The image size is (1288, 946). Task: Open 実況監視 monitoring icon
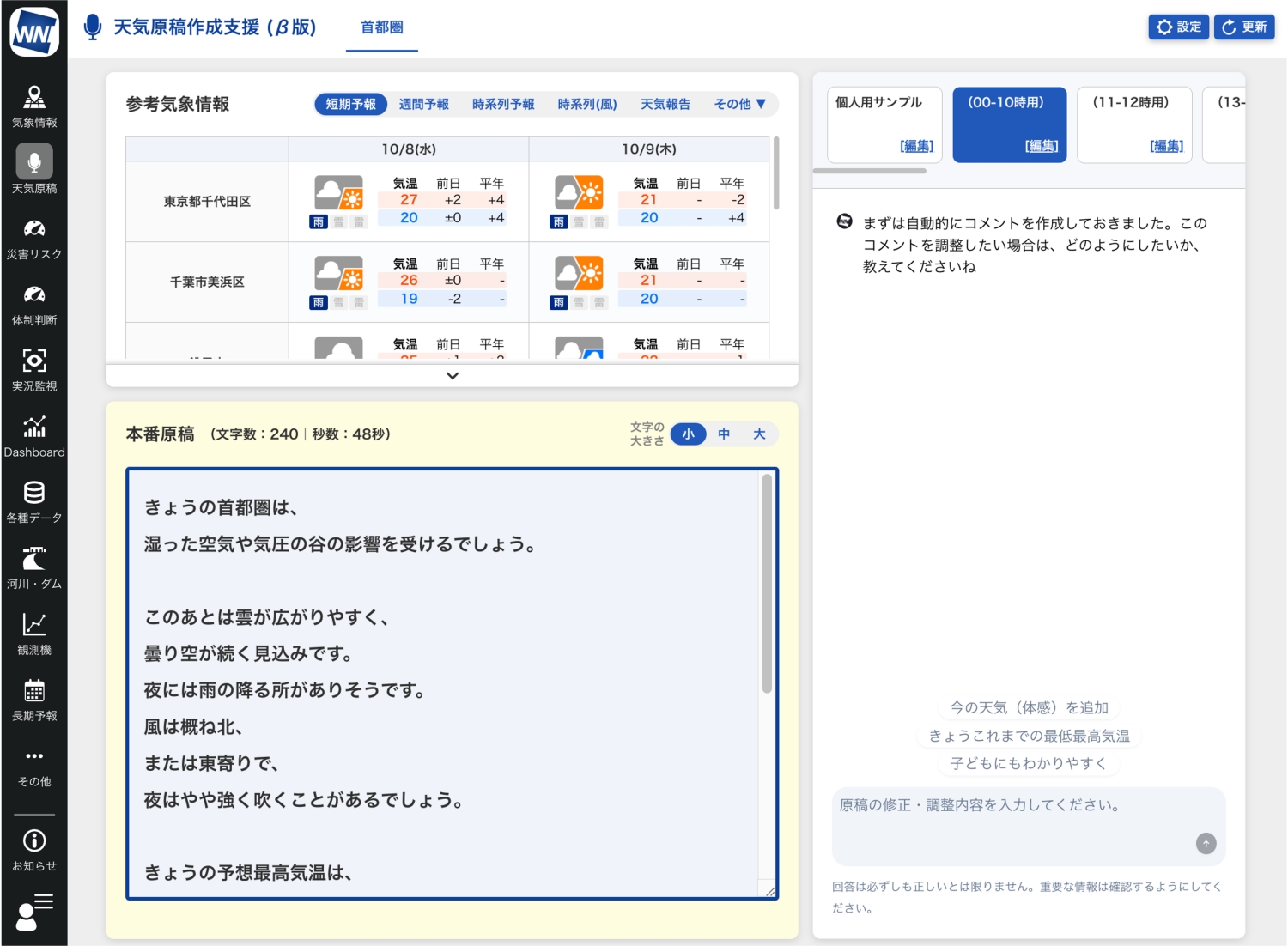pos(34,370)
